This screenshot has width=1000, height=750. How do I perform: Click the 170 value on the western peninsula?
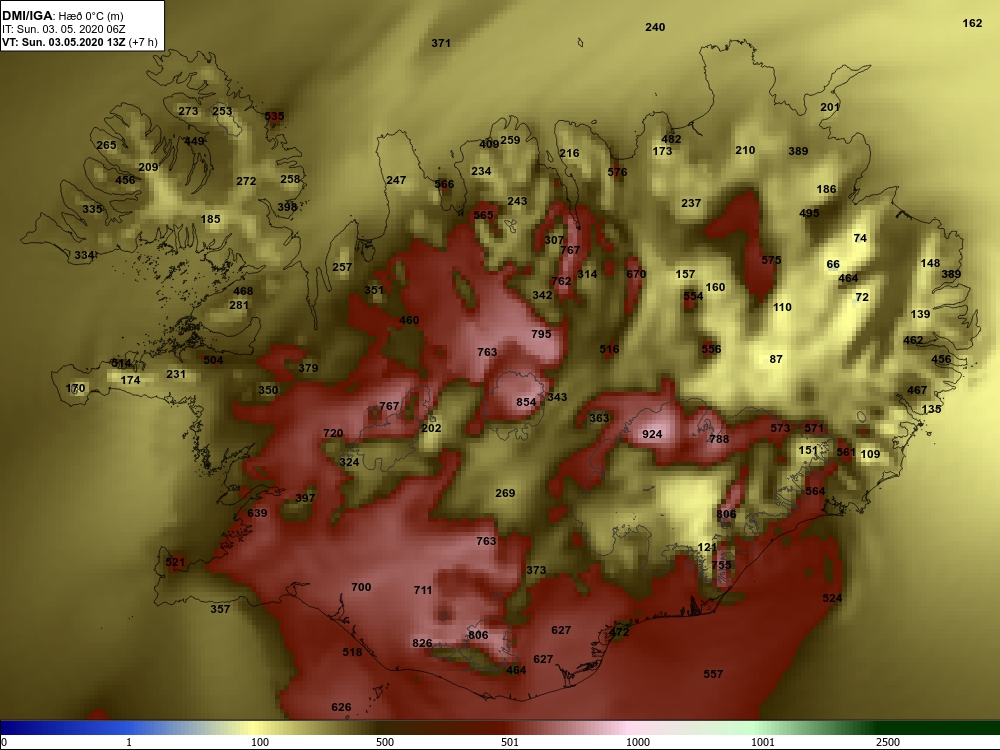[x=75, y=388]
